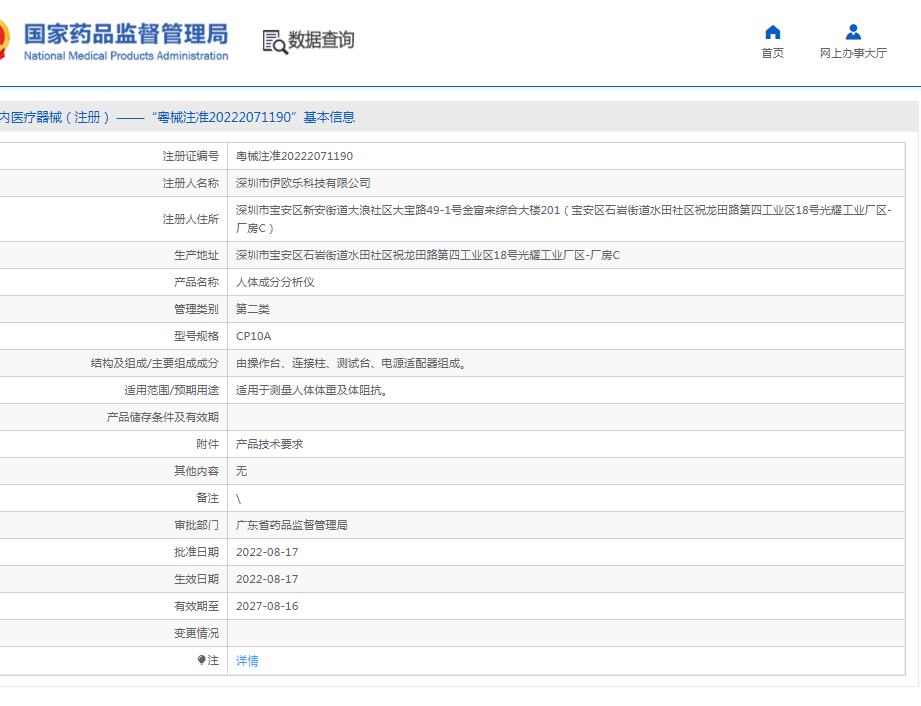Click the 网上办事大厅 person icon
This screenshot has width=921, height=706.
coord(851,30)
